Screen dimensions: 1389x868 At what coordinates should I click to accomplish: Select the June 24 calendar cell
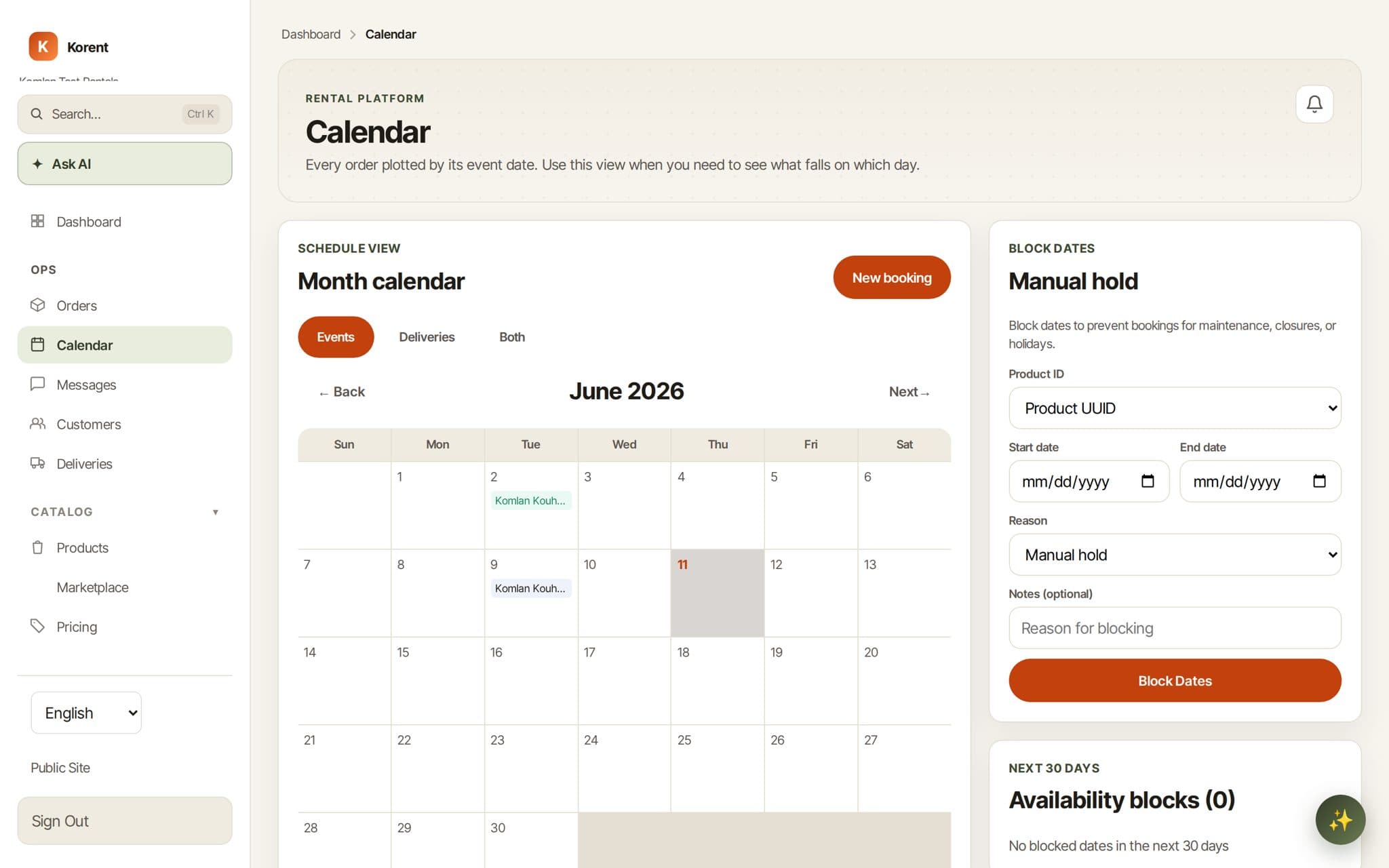[x=624, y=768]
